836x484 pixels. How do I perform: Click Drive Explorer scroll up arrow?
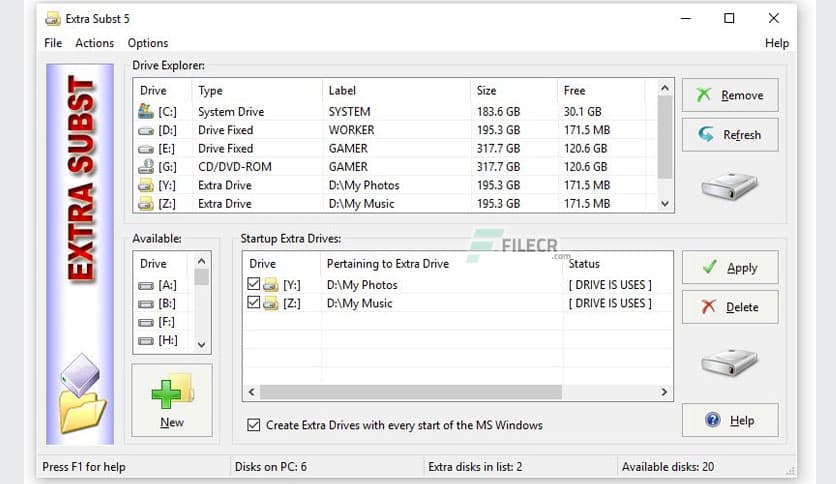pos(664,88)
